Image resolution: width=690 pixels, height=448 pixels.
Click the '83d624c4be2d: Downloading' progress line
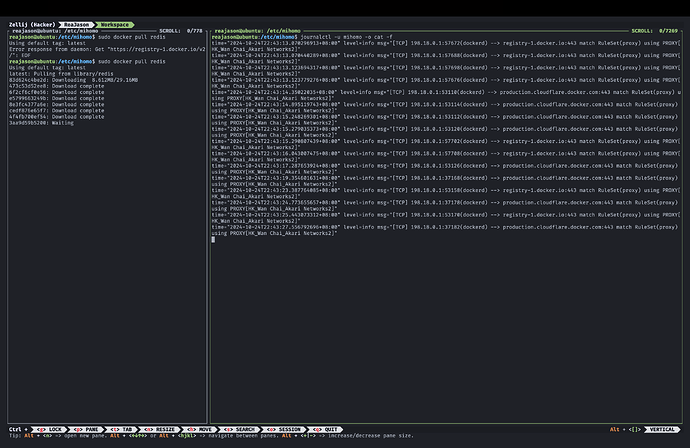tap(73, 80)
